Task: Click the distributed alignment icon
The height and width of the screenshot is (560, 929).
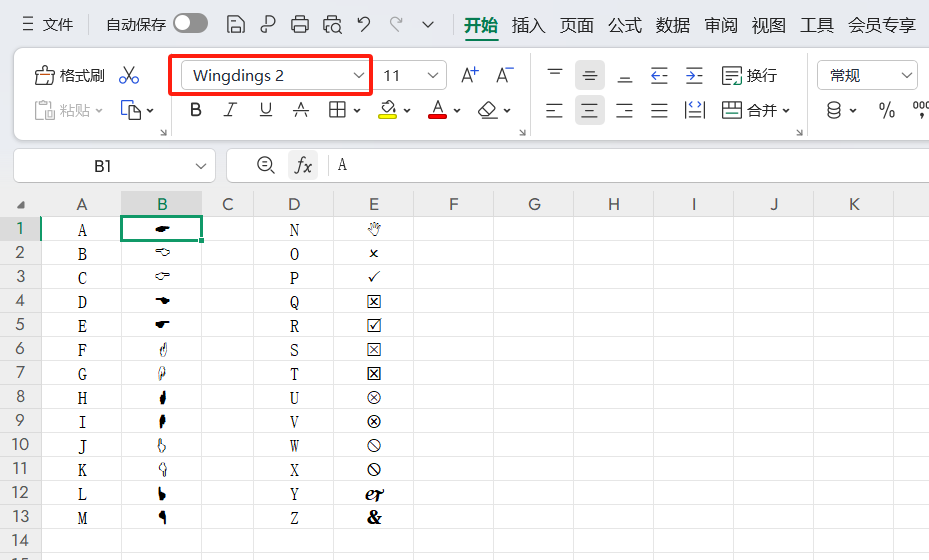Action: point(694,110)
